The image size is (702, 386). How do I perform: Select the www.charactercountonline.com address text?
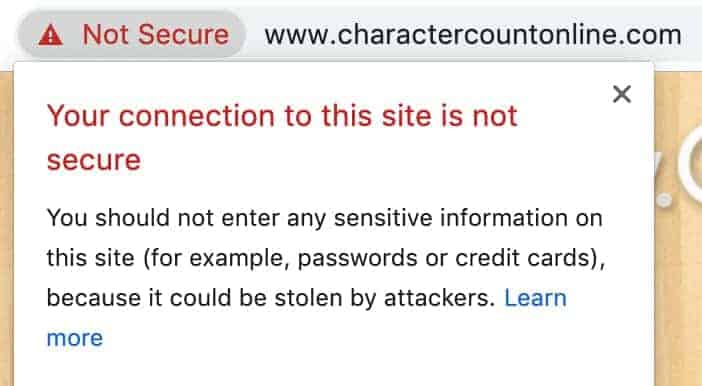[x=473, y=35]
